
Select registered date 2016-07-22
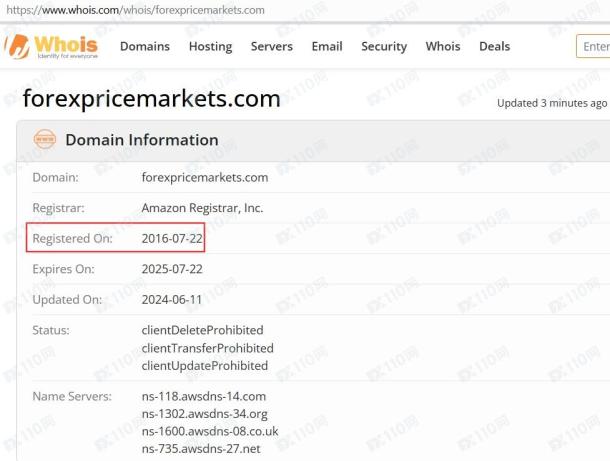172,238
